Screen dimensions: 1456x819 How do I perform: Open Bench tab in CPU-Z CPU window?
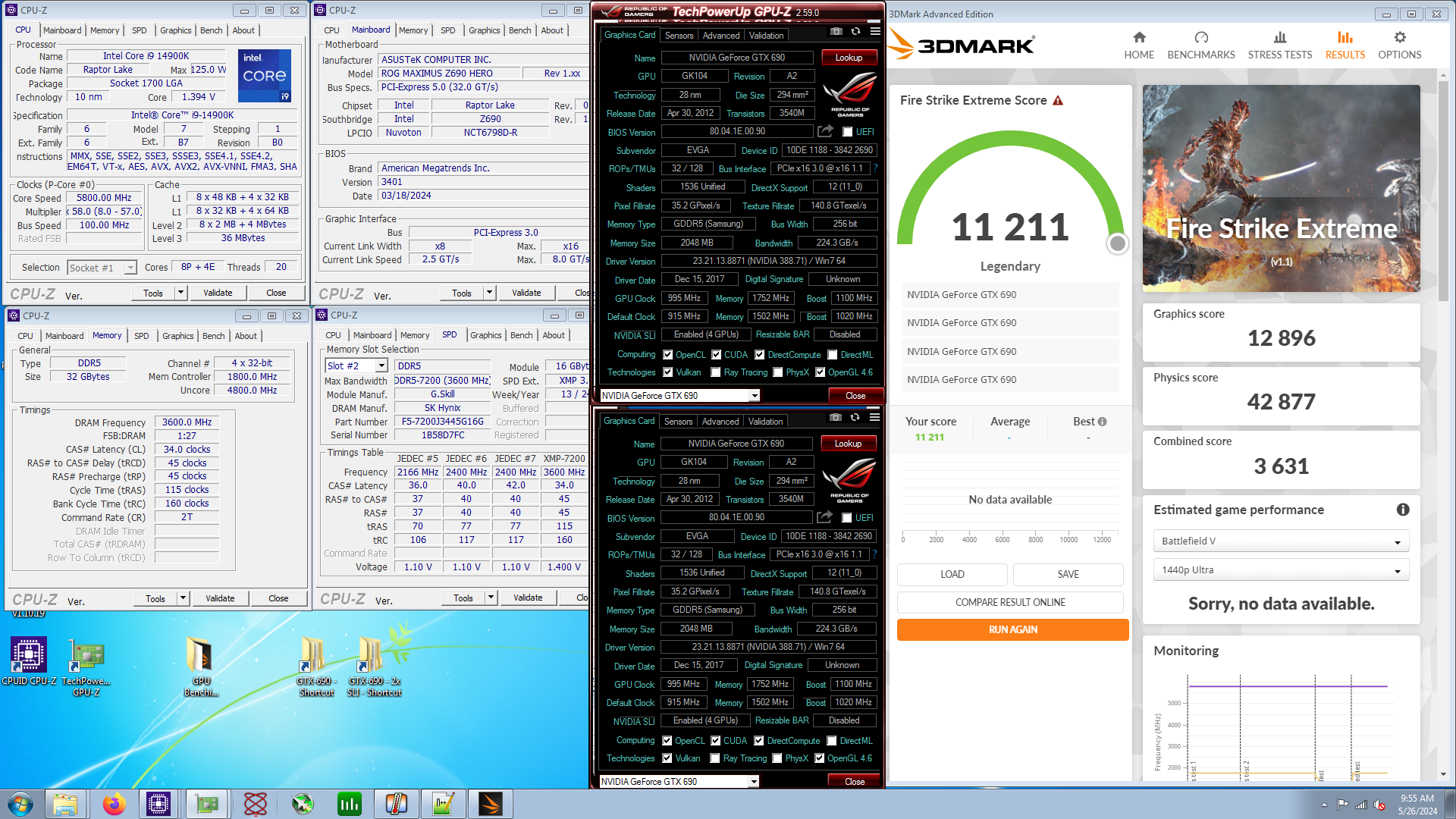211,30
